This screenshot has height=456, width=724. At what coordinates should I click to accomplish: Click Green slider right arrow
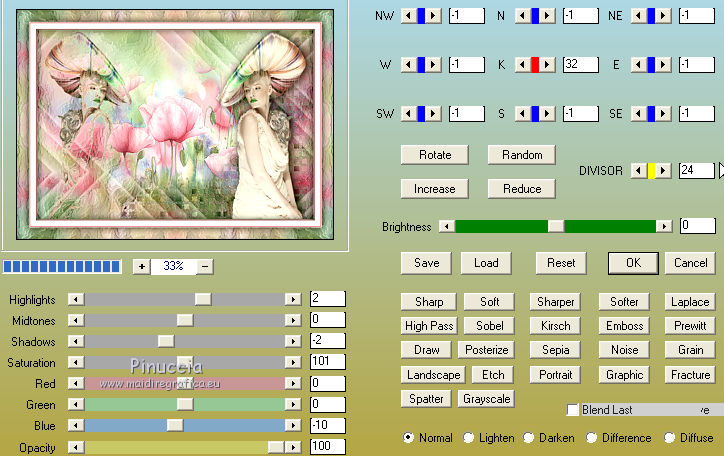293,404
